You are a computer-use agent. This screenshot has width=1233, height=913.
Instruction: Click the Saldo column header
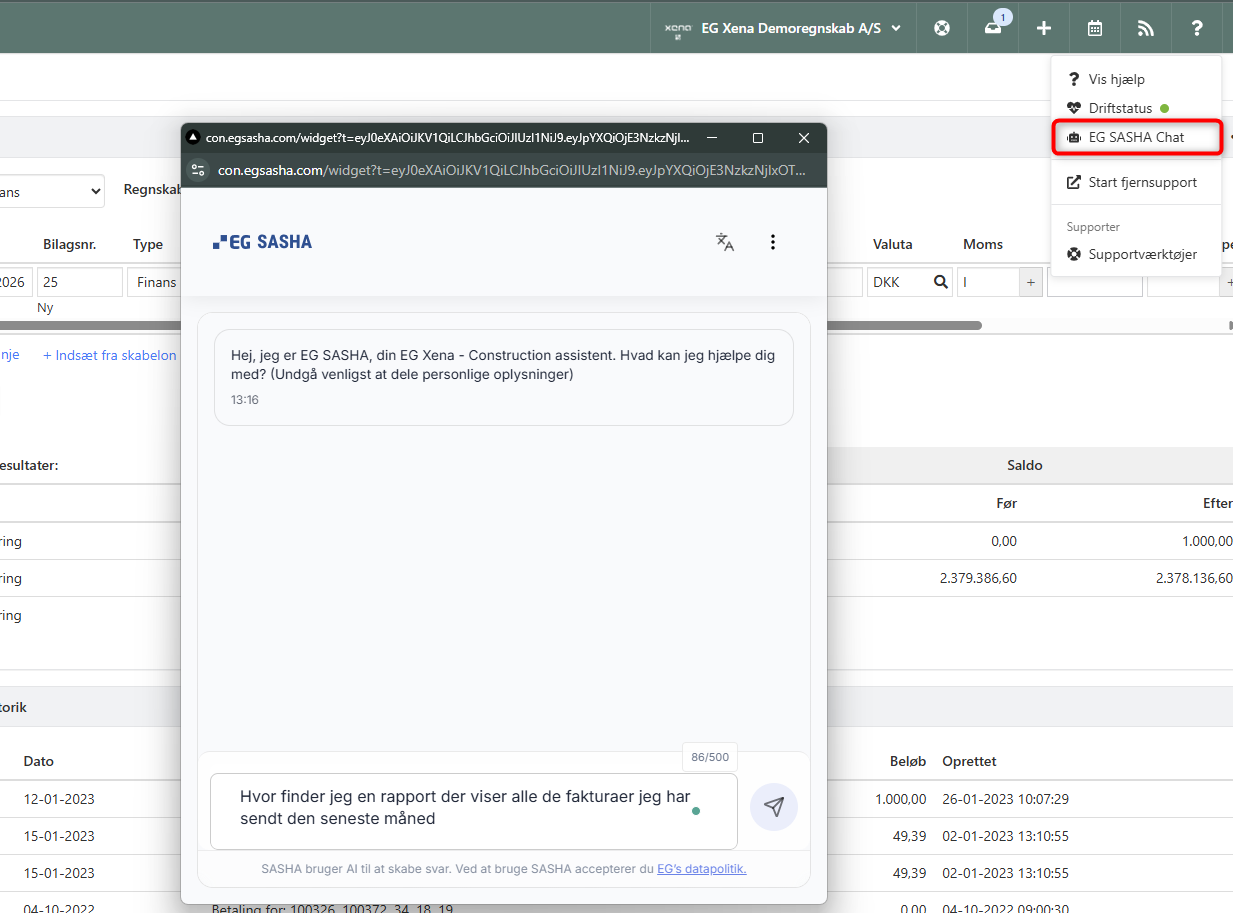pyautogui.click(x=1024, y=465)
